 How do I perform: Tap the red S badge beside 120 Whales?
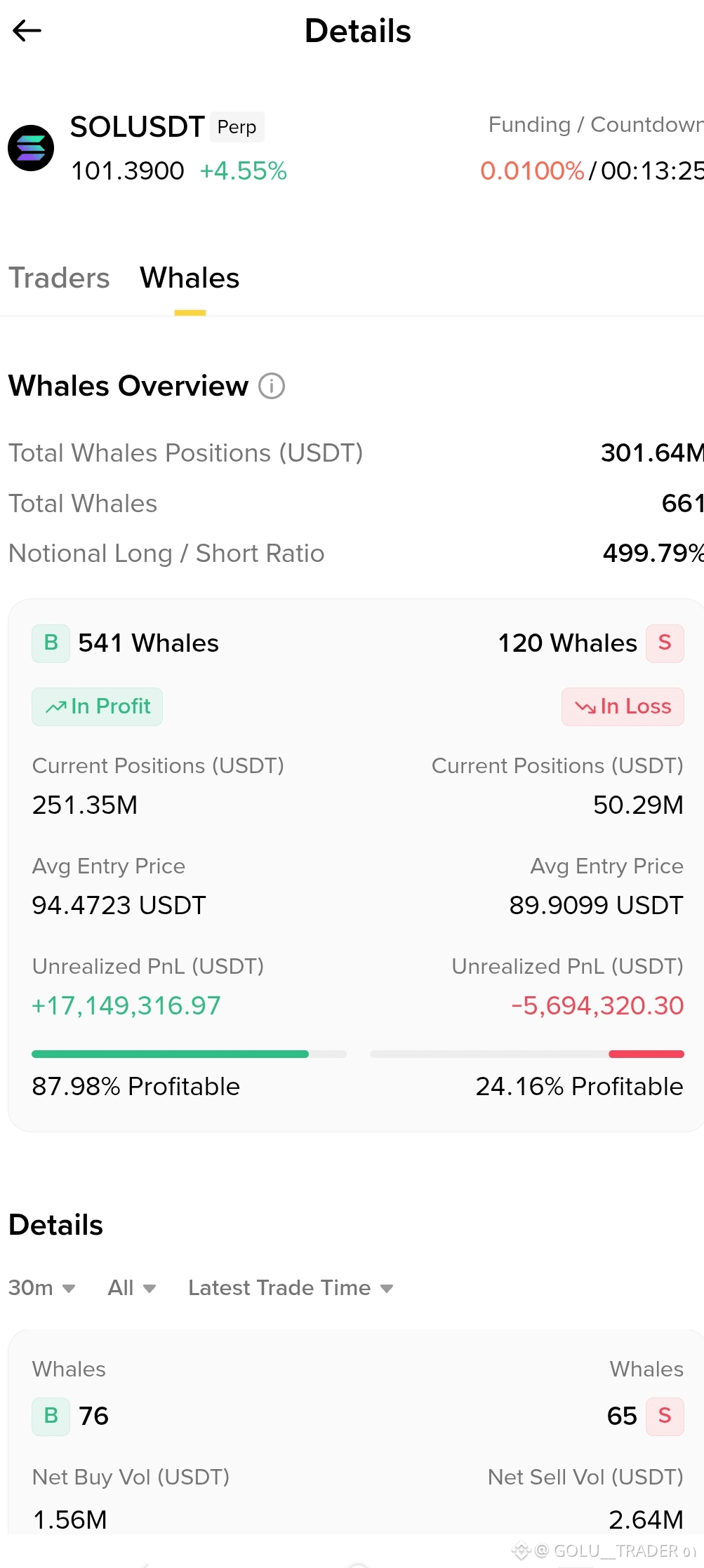click(665, 643)
